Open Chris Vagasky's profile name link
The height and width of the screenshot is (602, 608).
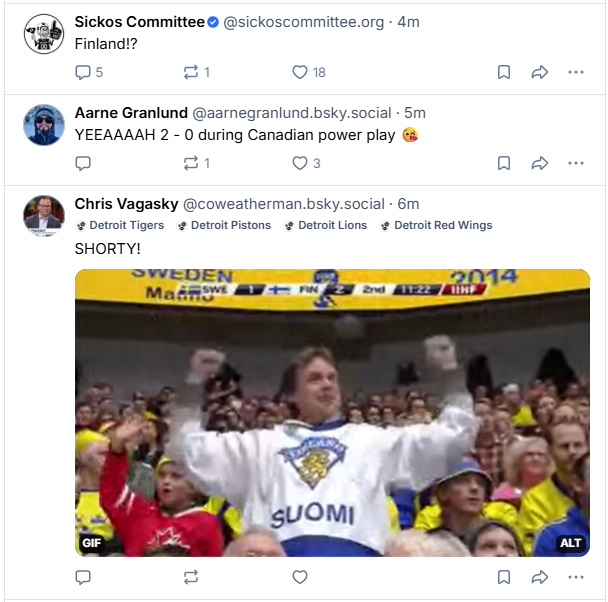[x=124, y=204]
